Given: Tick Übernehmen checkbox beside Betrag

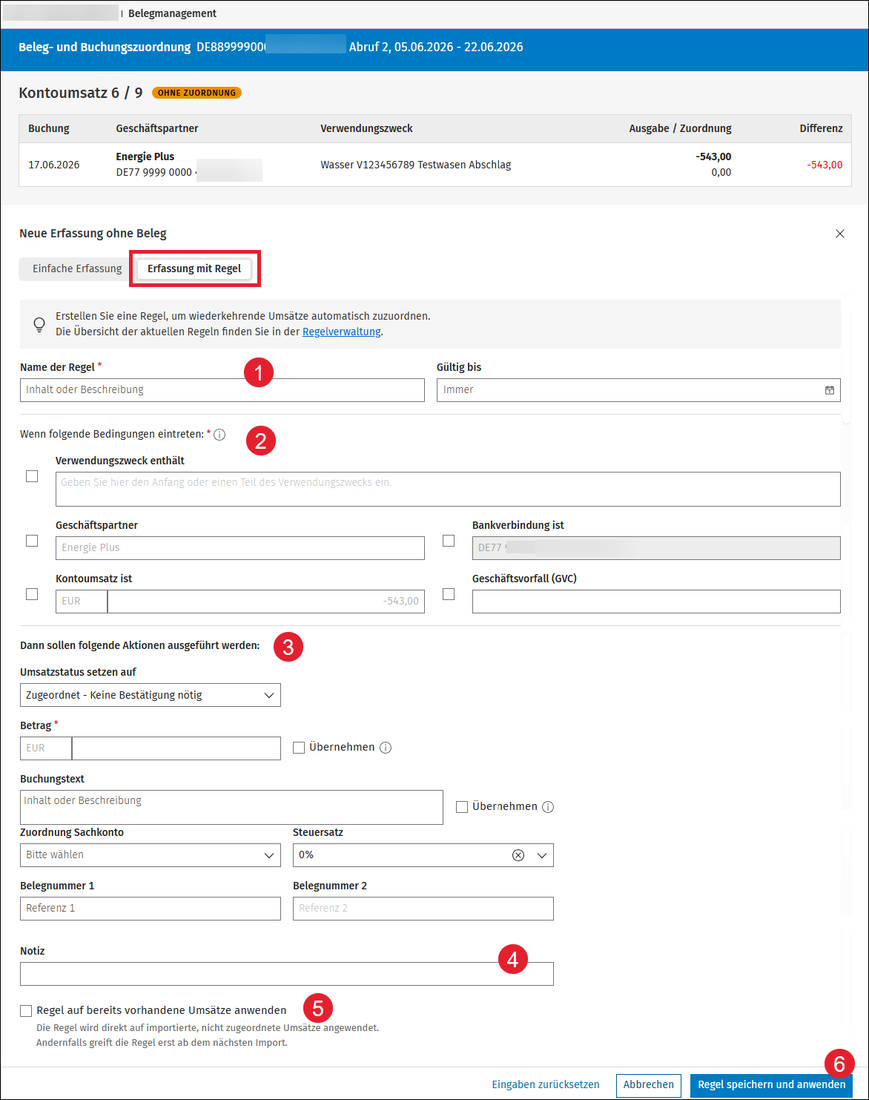Looking at the screenshot, I should (299, 748).
